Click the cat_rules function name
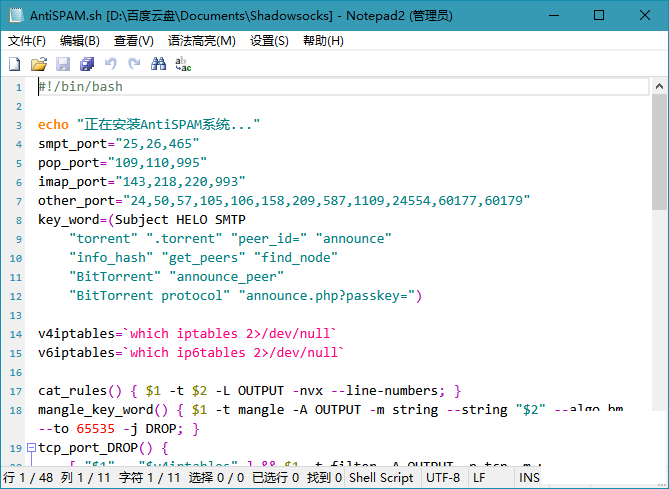 click(x=73, y=391)
